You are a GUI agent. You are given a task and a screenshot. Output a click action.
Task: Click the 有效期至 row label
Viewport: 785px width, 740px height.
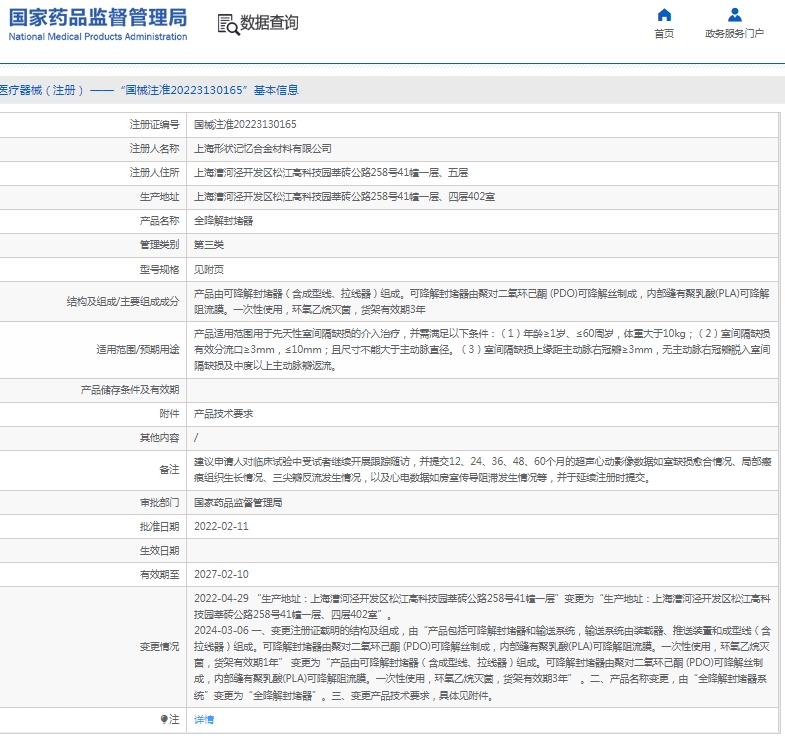click(159, 574)
